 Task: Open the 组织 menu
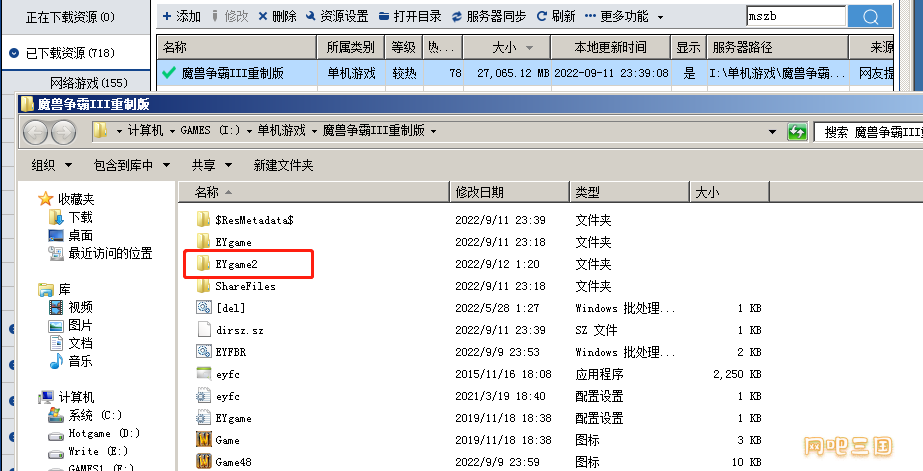point(52,165)
